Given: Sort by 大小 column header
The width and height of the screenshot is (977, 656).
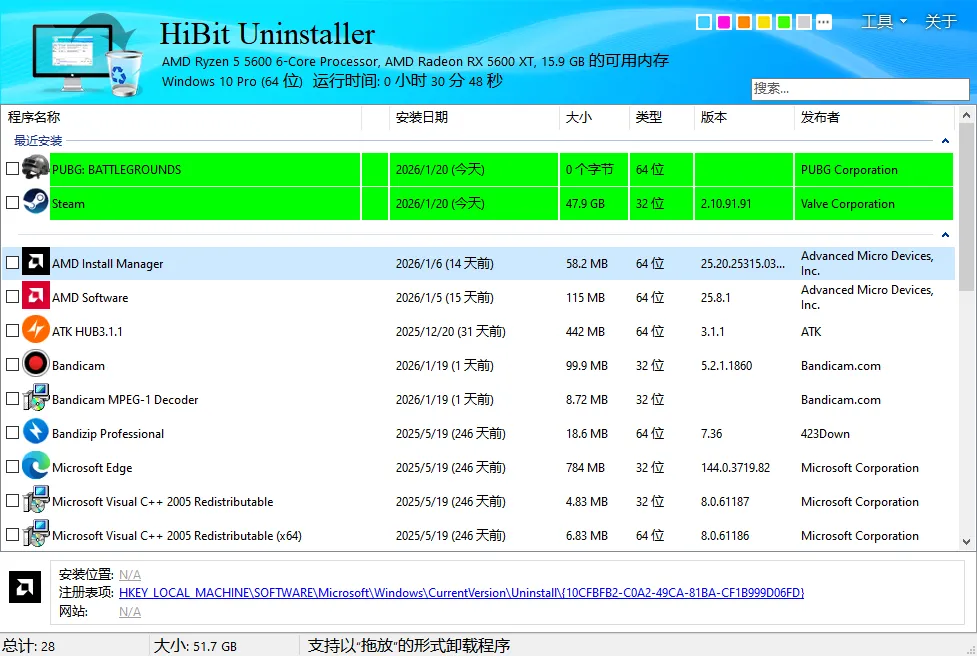Looking at the screenshot, I should click(x=594, y=117).
